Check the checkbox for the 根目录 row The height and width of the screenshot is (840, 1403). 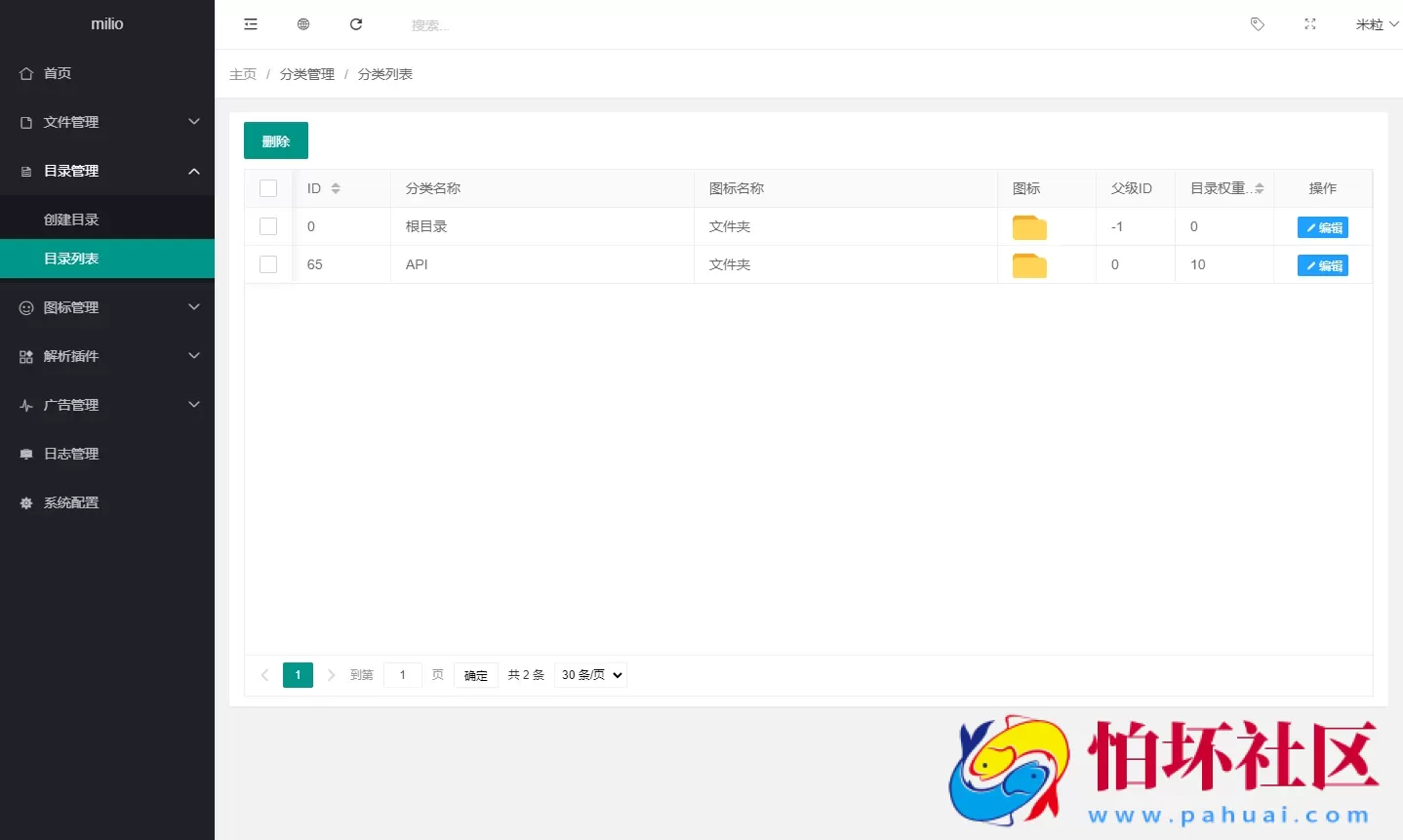[268, 226]
